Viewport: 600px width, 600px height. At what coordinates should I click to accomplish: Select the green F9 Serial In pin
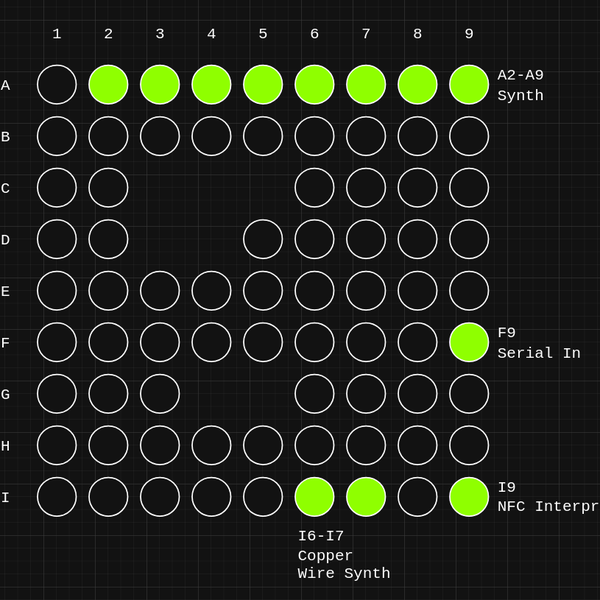tap(469, 342)
